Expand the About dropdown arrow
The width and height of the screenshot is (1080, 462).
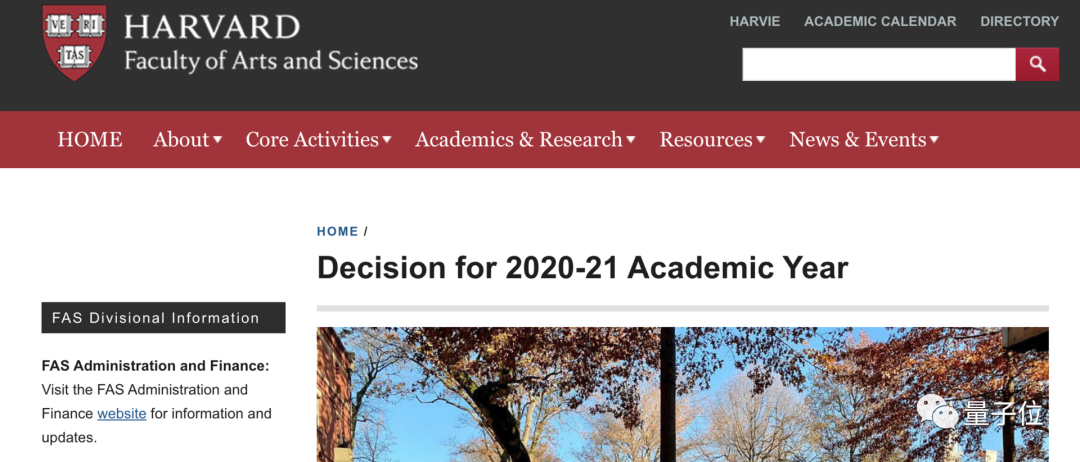217,140
